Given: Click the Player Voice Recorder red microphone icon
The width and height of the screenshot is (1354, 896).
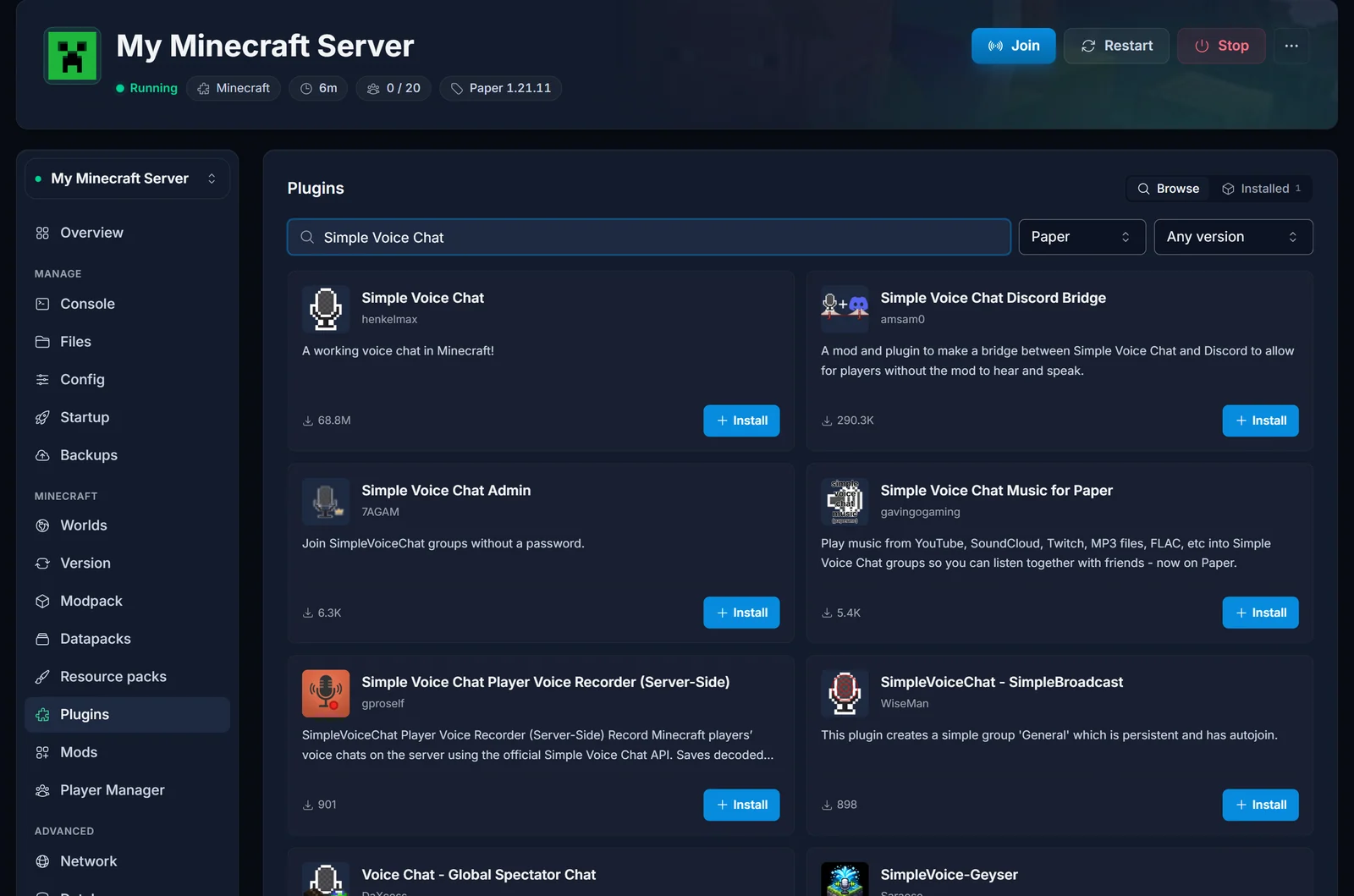Looking at the screenshot, I should coord(326,694).
